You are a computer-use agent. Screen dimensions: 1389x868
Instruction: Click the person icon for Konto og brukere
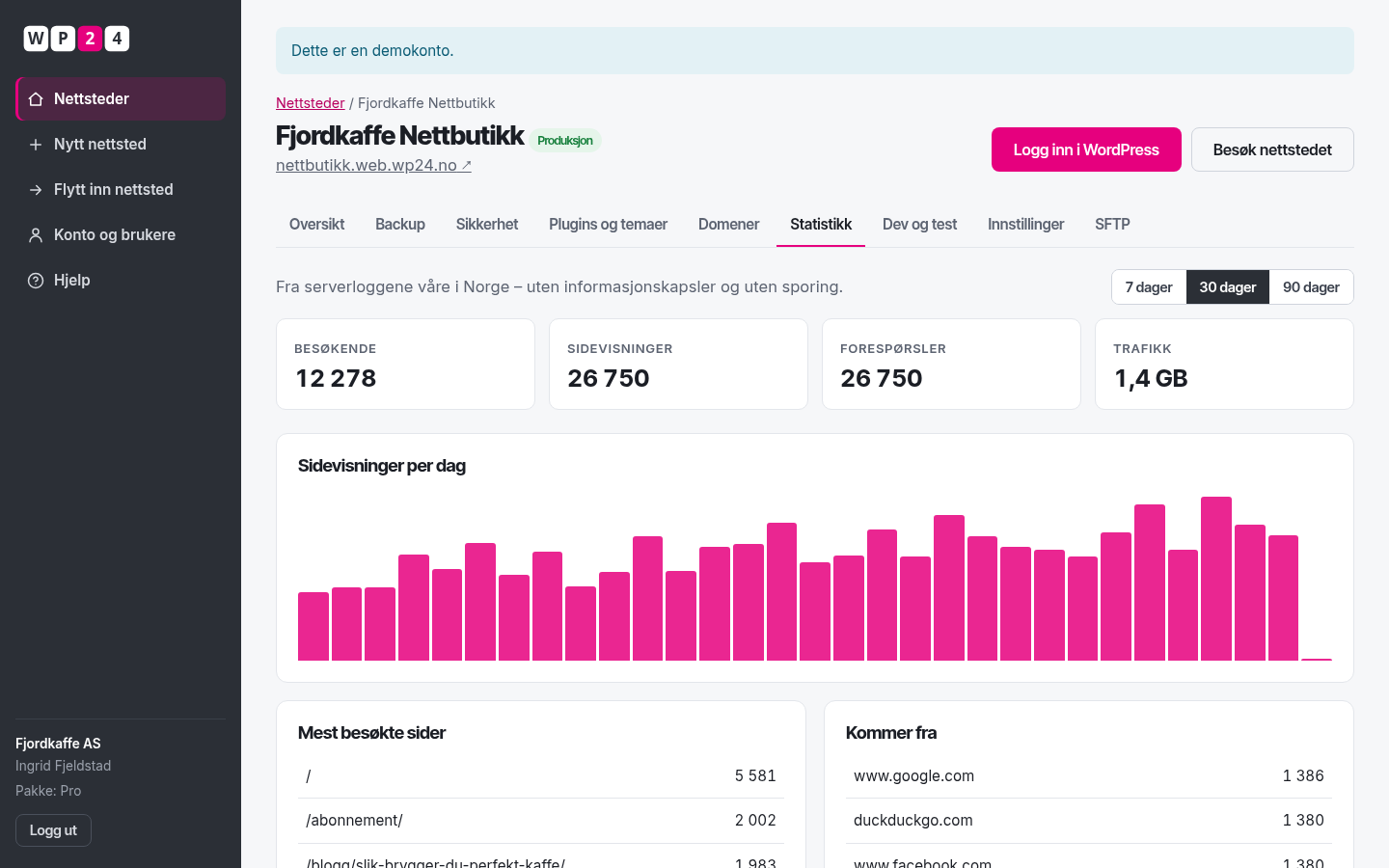coord(36,235)
